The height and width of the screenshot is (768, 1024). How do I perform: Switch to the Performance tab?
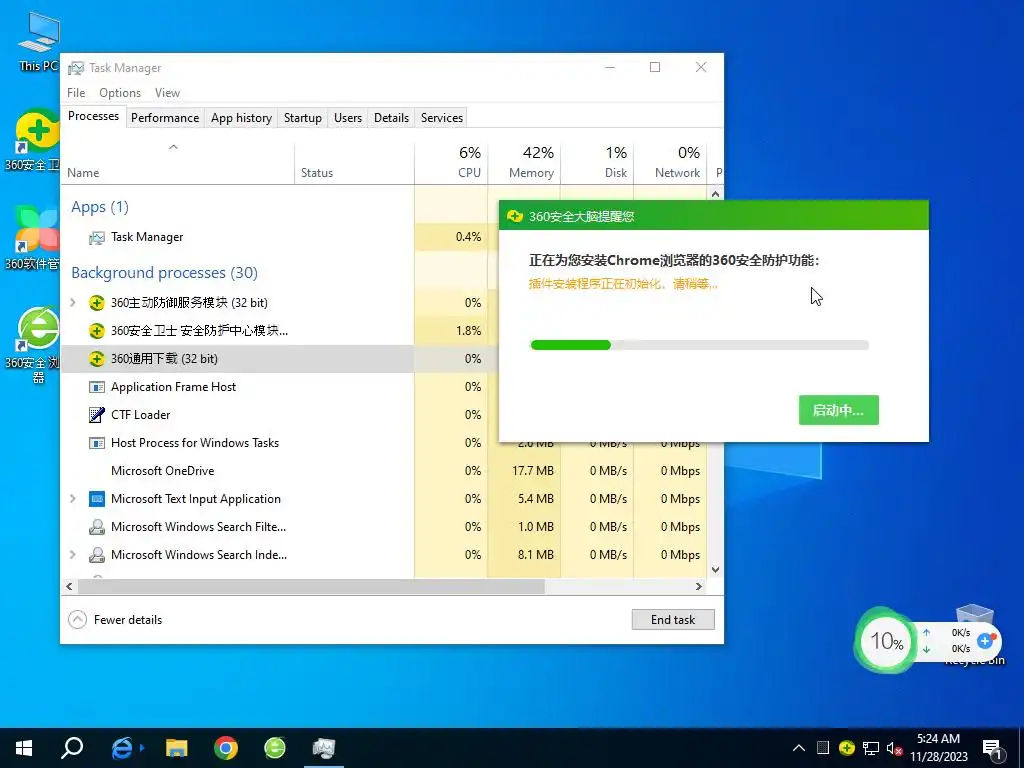coord(165,118)
